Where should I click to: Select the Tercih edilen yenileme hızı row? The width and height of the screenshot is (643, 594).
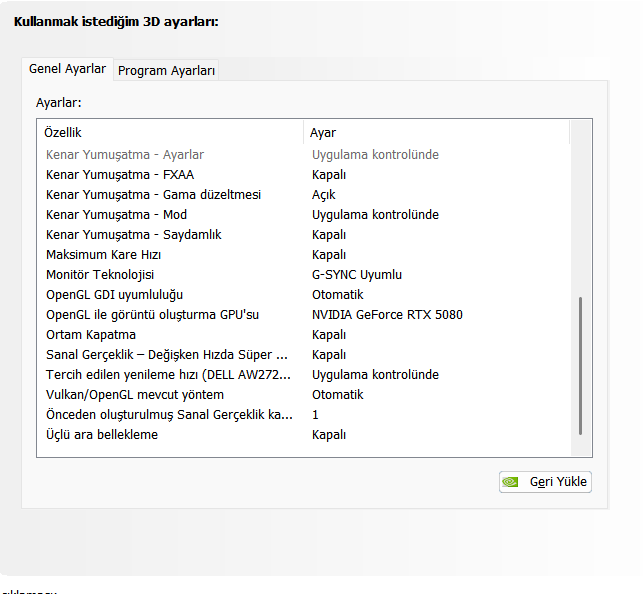pos(169,374)
